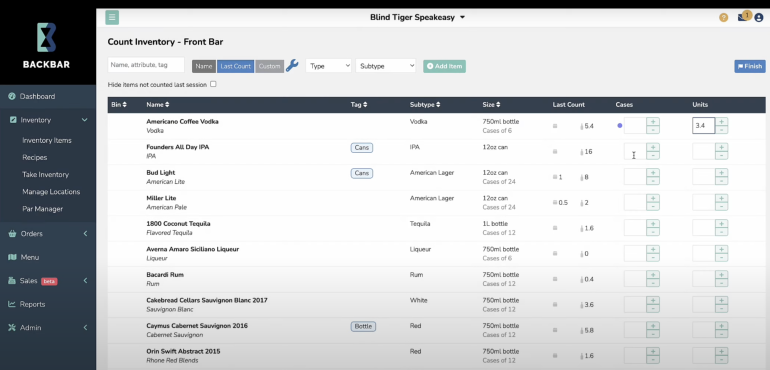Click the Miller Lite item name
The image size is (770, 370).
pos(161,198)
